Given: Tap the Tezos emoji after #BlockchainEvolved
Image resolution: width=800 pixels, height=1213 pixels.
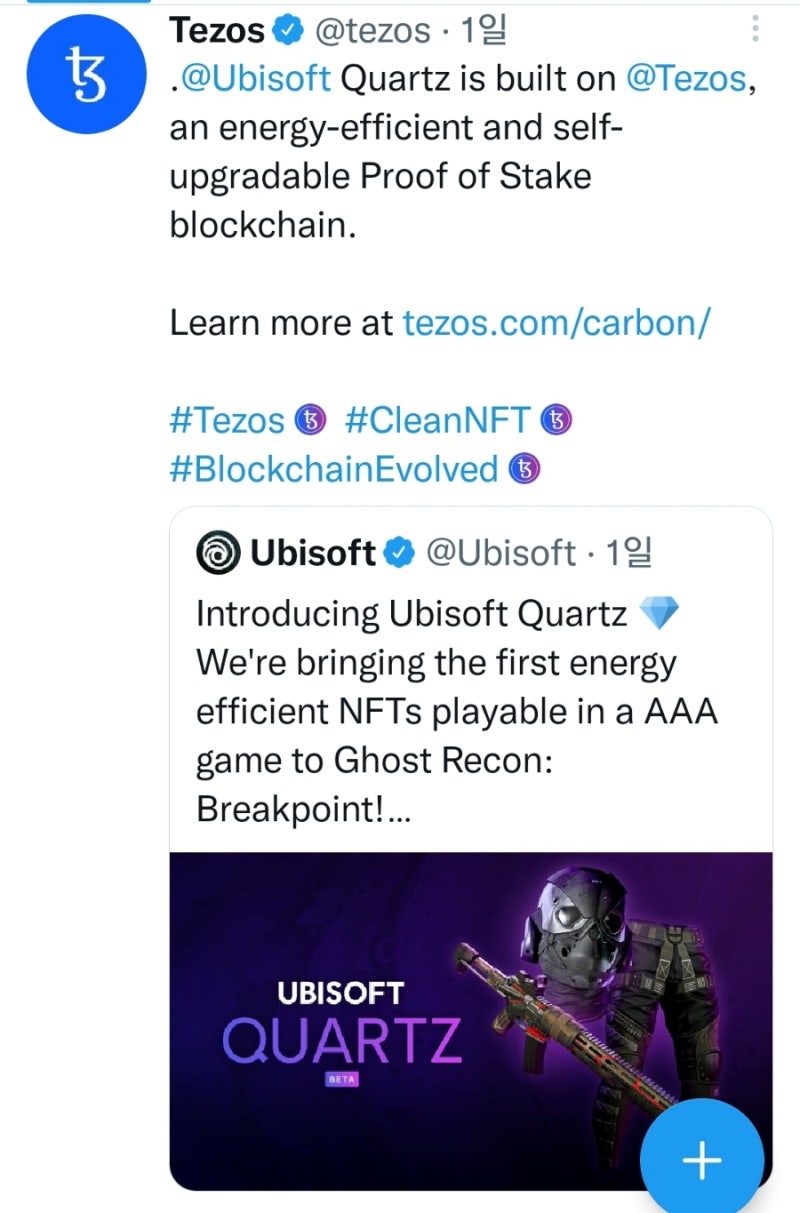Looking at the screenshot, I should coord(525,468).
